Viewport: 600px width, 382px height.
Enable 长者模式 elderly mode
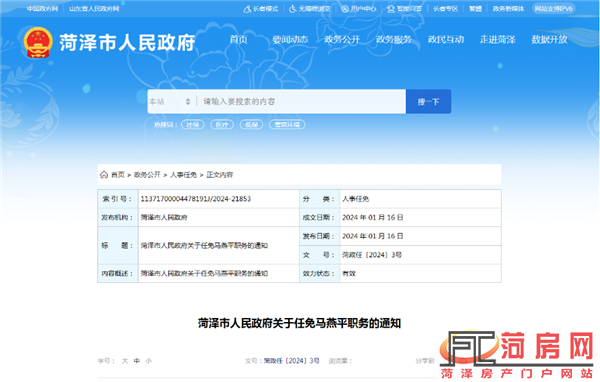[261, 9]
